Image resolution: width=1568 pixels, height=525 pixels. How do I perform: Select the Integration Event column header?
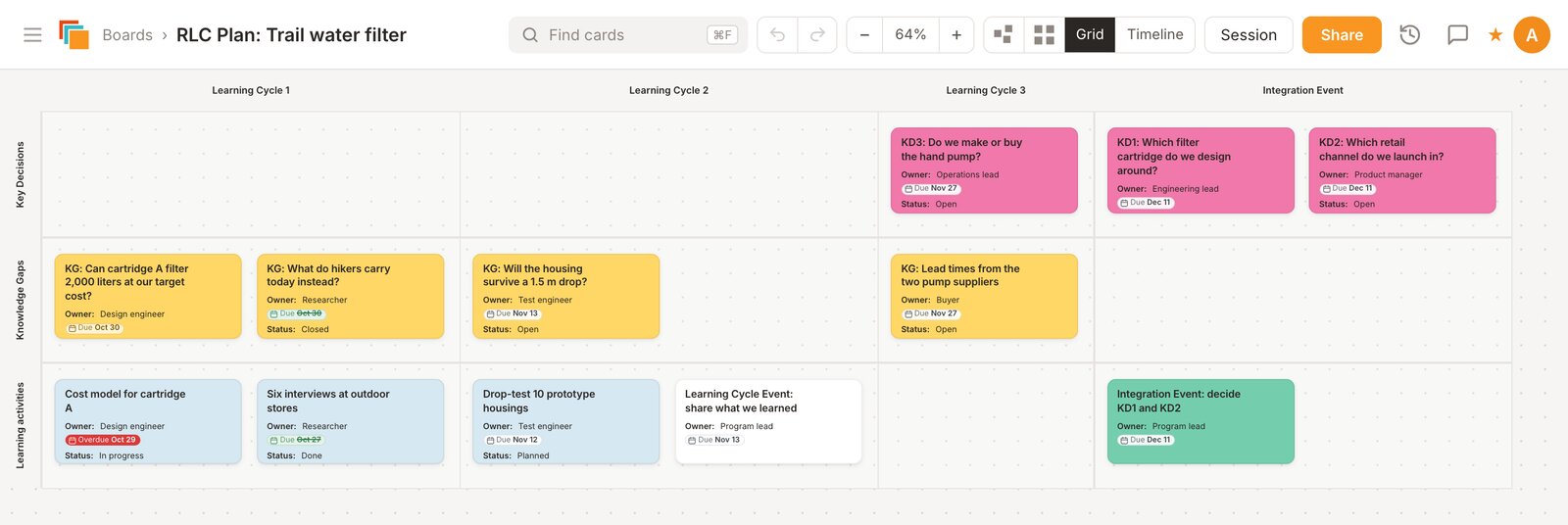pyautogui.click(x=1302, y=90)
